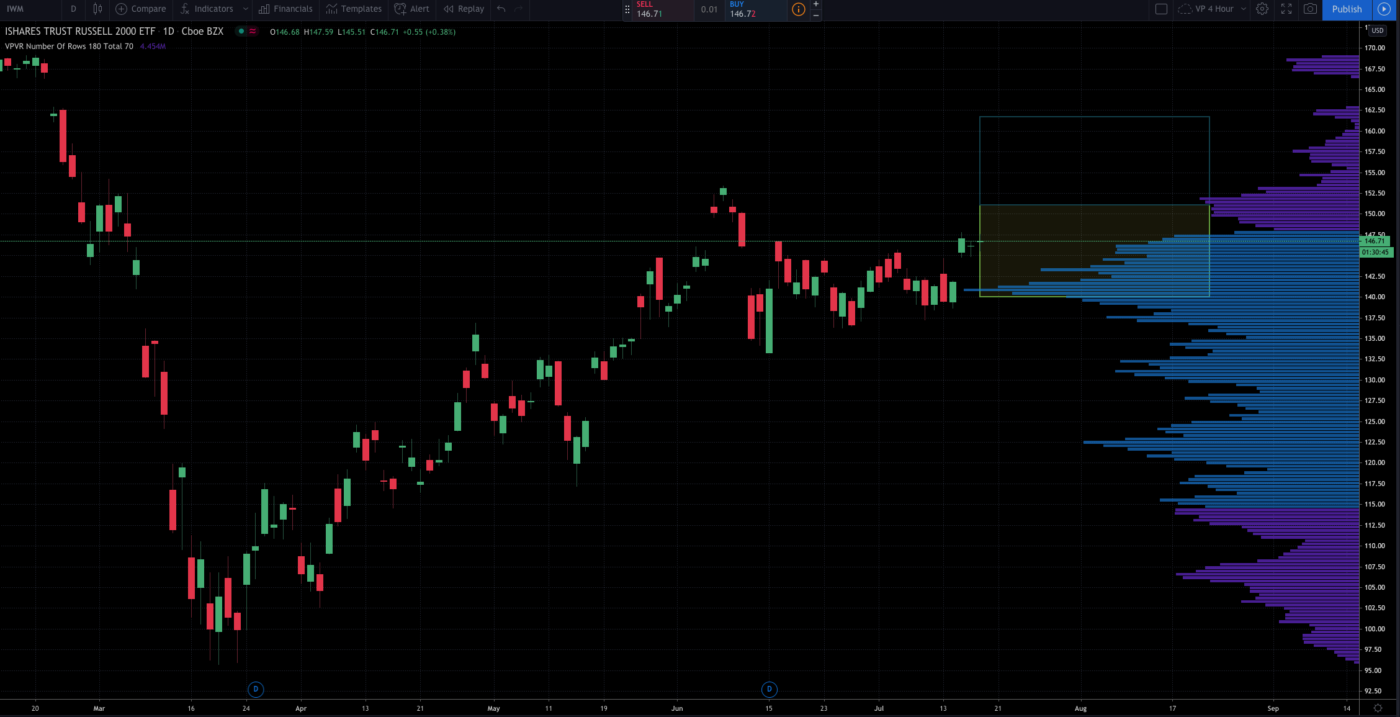This screenshot has height=717, width=1400.
Task: Open the candlestick chart style selector
Action: tap(97, 9)
